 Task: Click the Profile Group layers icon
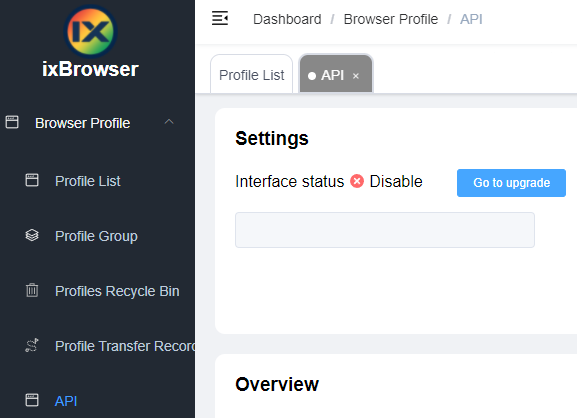(x=32, y=235)
